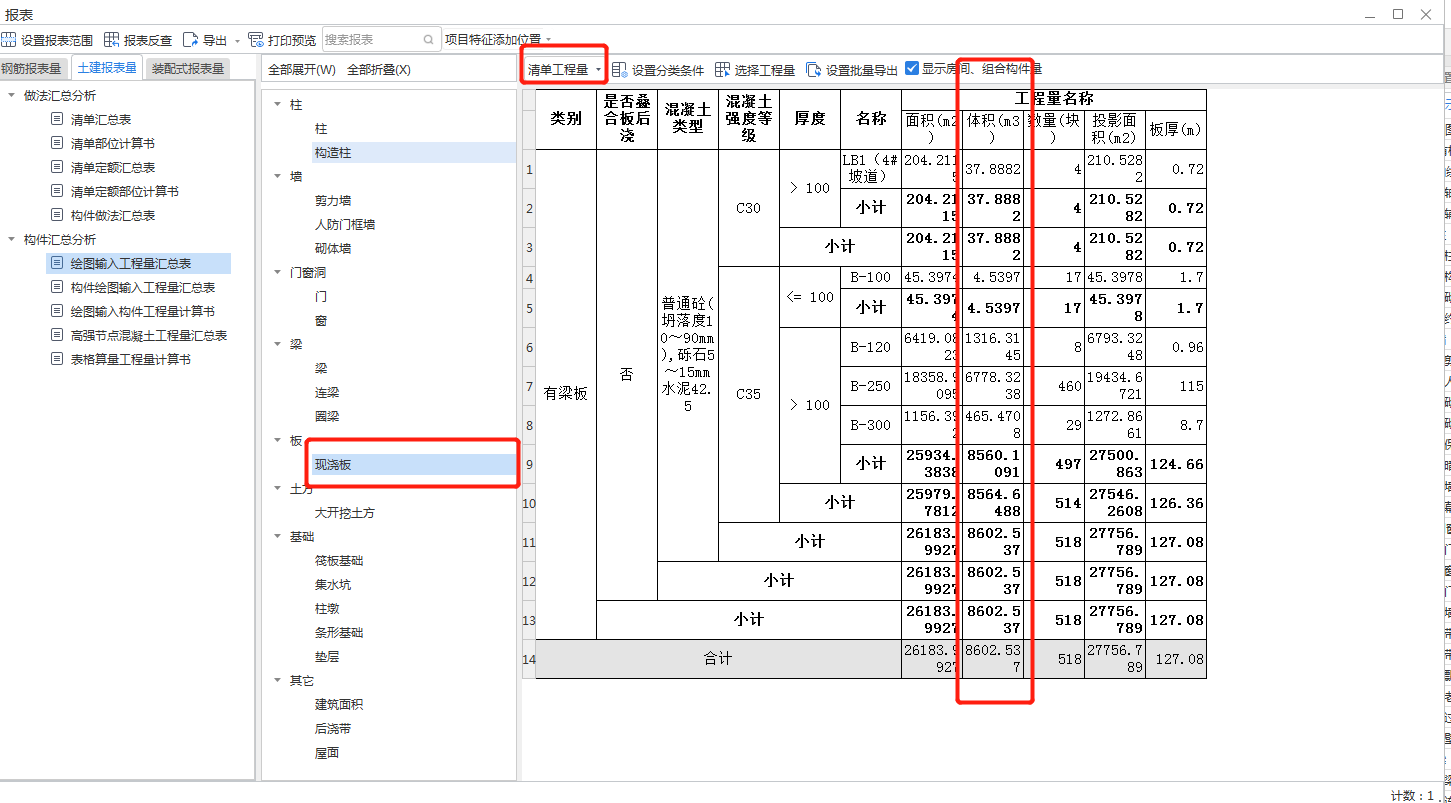Select 连梁 in the component tree

(327, 393)
